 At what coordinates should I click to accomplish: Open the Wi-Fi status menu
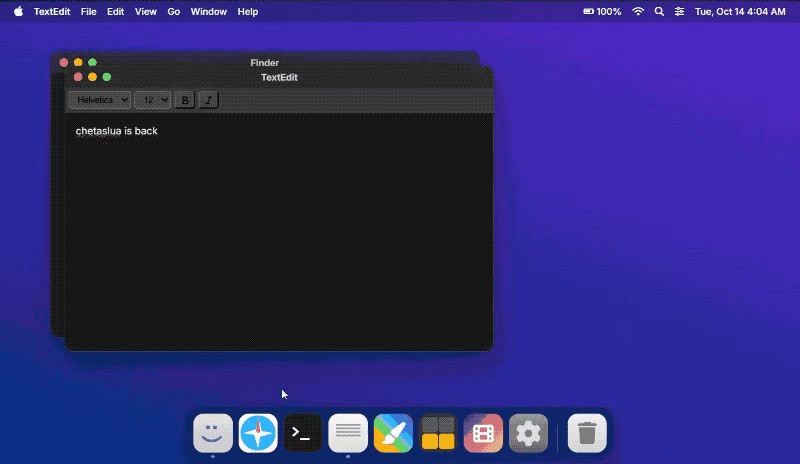638,11
